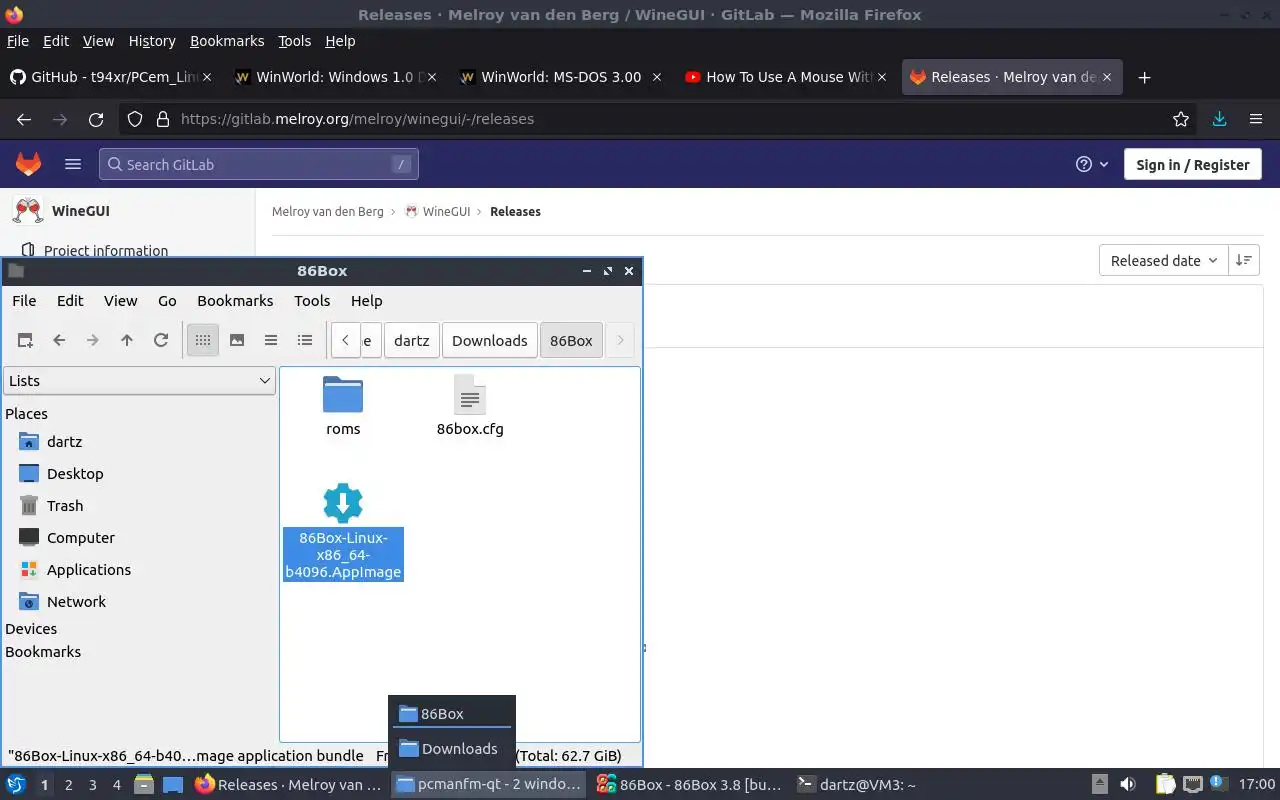
Task: Select Downloads window in taskbar popup
Action: [x=452, y=748]
